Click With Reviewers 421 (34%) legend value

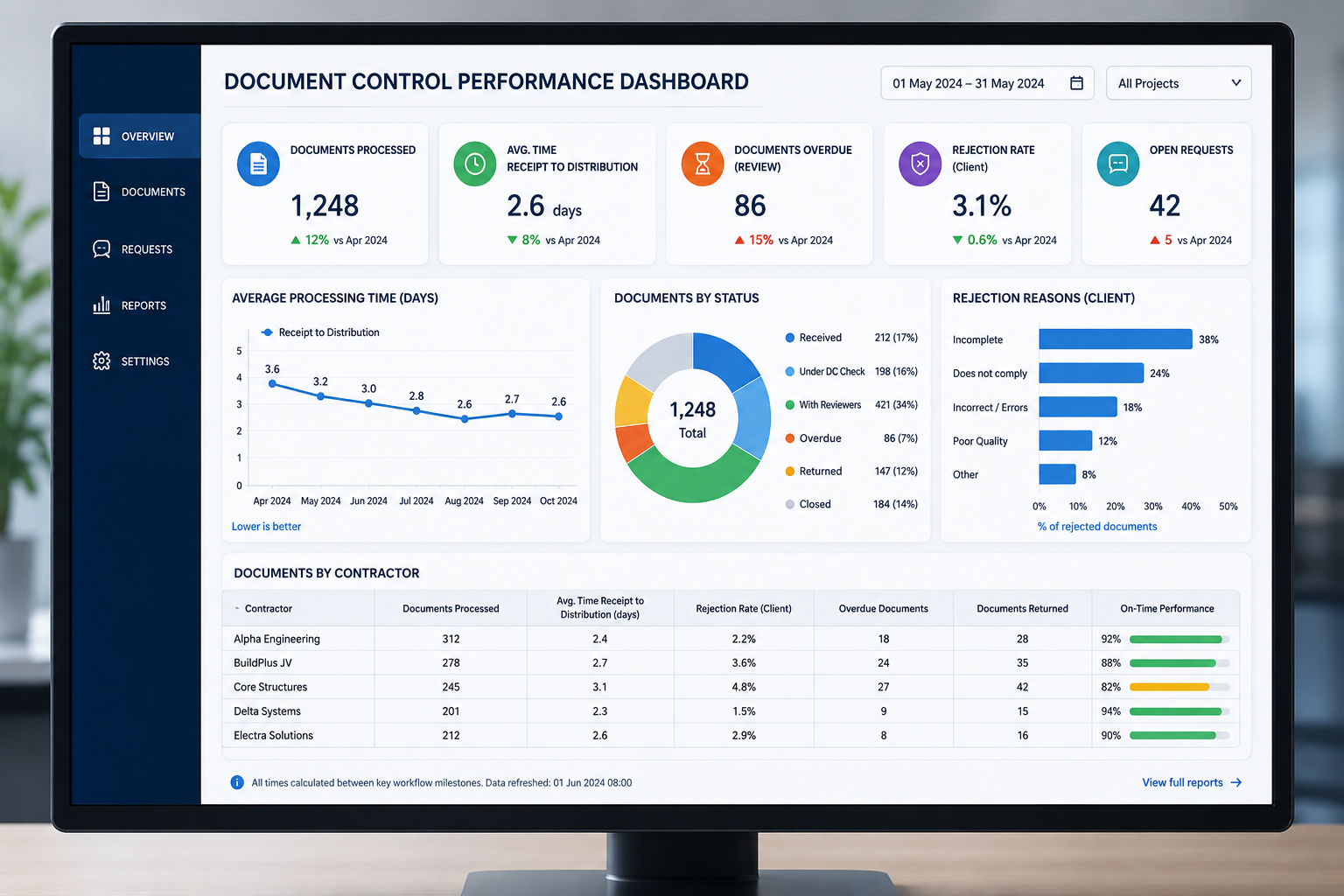click(x=896, y=404)
